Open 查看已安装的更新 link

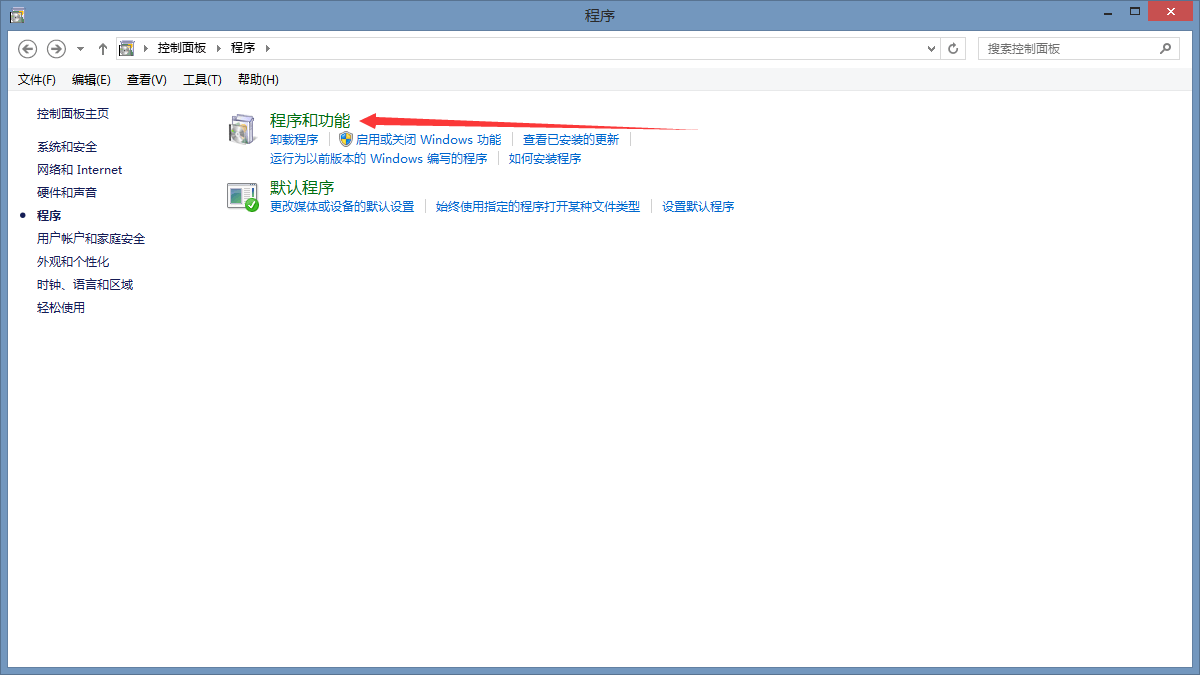[x=571, y=140]
